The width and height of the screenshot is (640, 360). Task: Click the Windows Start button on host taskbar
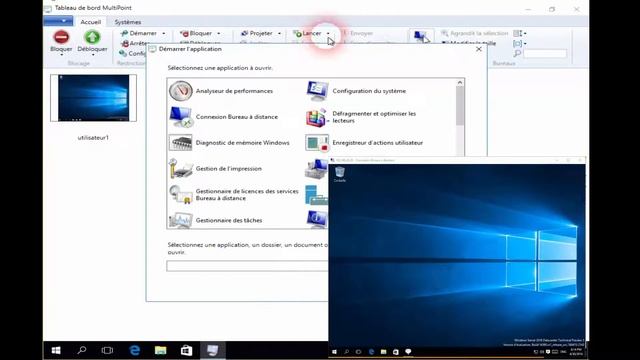coord(56,350)
